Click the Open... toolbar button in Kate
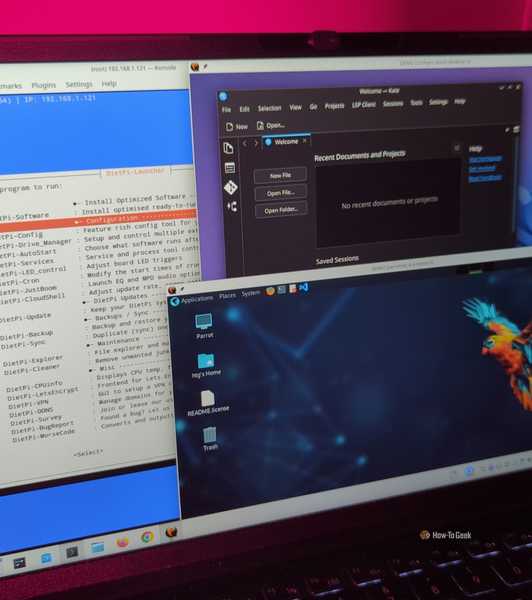Viewport: 532px width, 600px height. pos(271,126)
